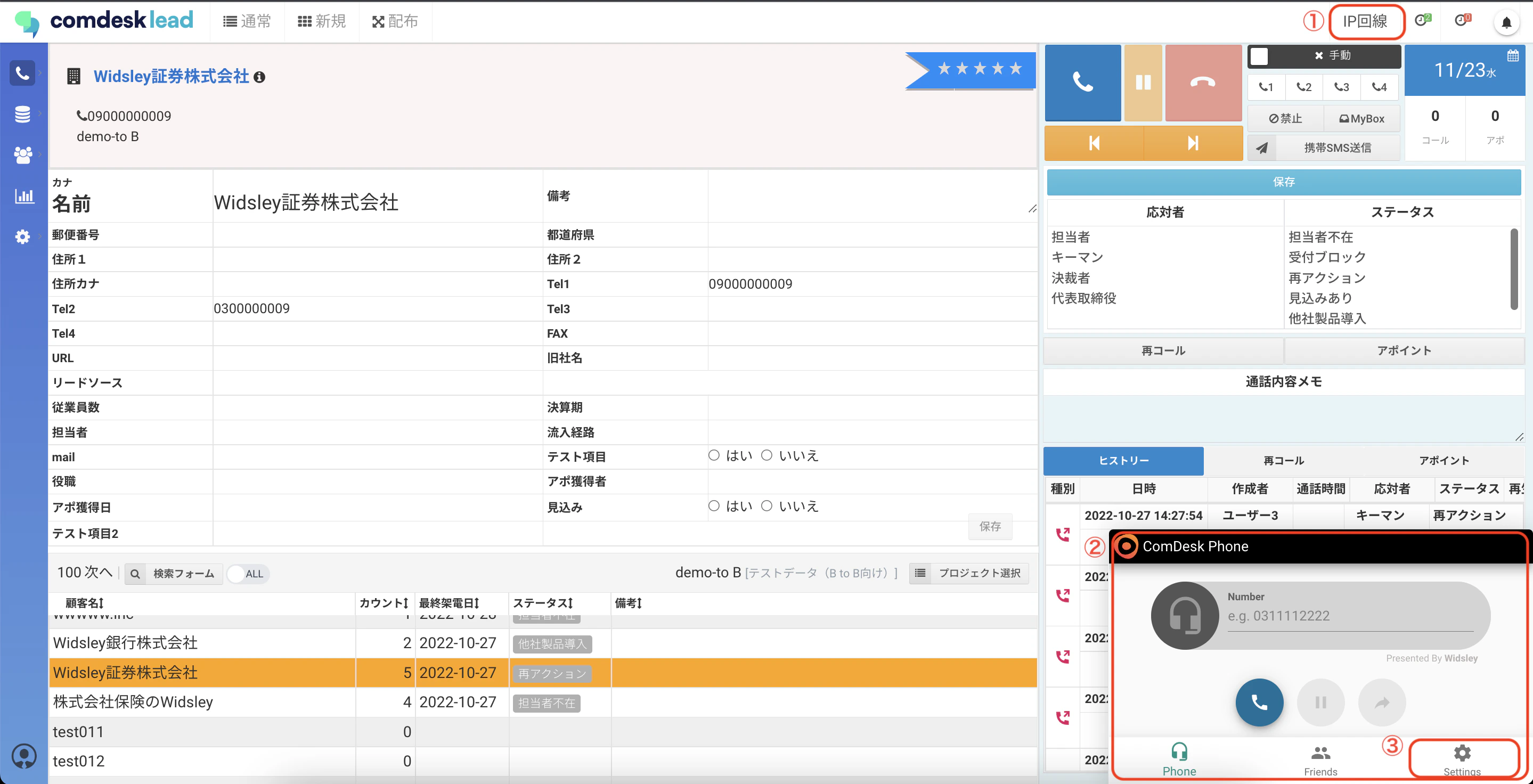This screenshot has width=1533, height=784.
Task: Click the Number input field in ComDesk Phone
Action: pyautogui.click(x=1350, y=616)
